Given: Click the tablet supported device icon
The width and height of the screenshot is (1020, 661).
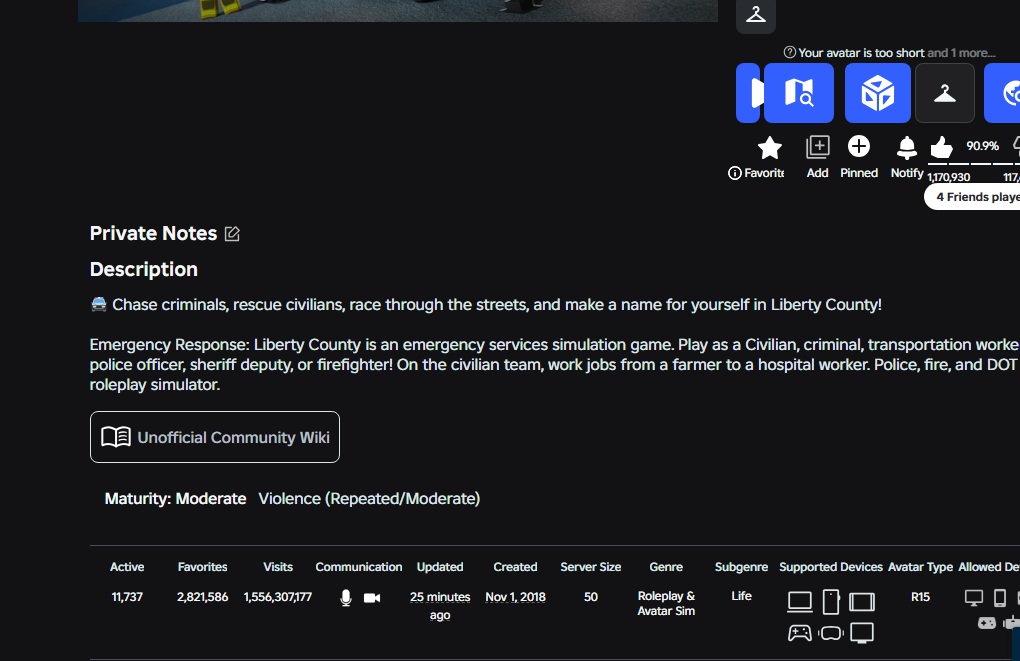Looking at the screenshot, I should [x=862, y=602].
